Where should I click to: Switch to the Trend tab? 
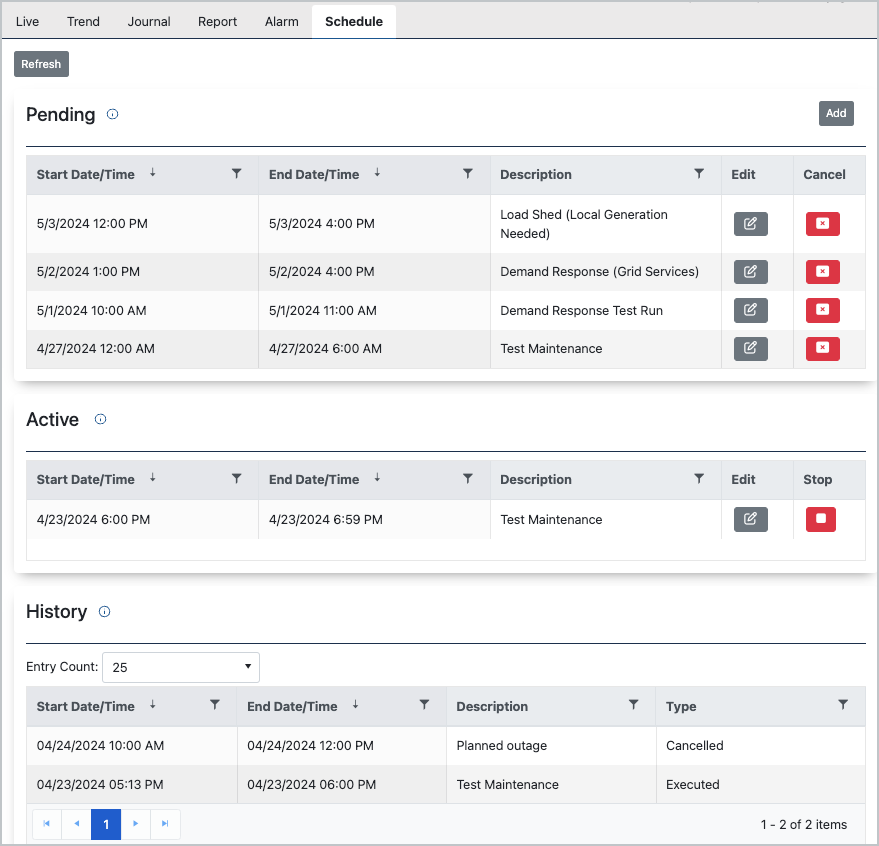click(x=83, y=21)
